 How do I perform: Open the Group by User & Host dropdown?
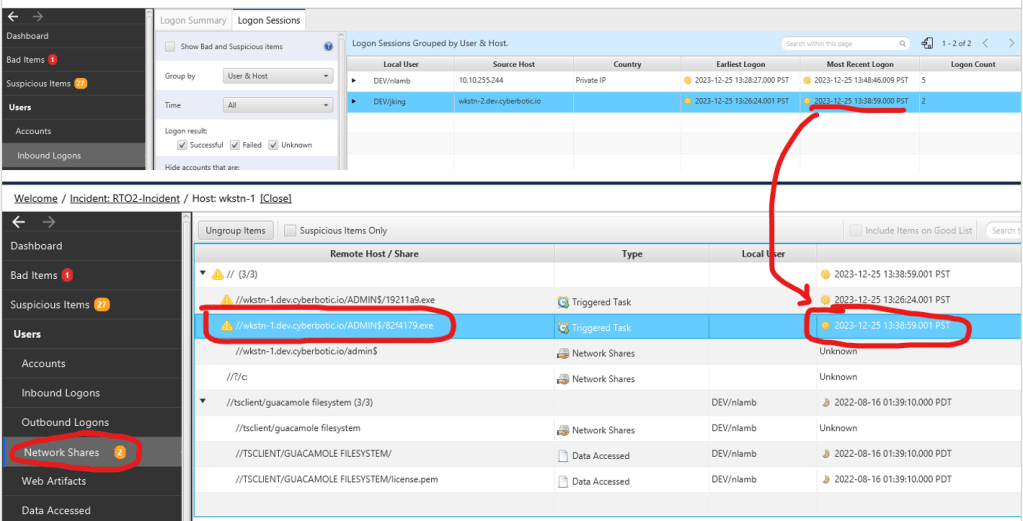[278, 76]
